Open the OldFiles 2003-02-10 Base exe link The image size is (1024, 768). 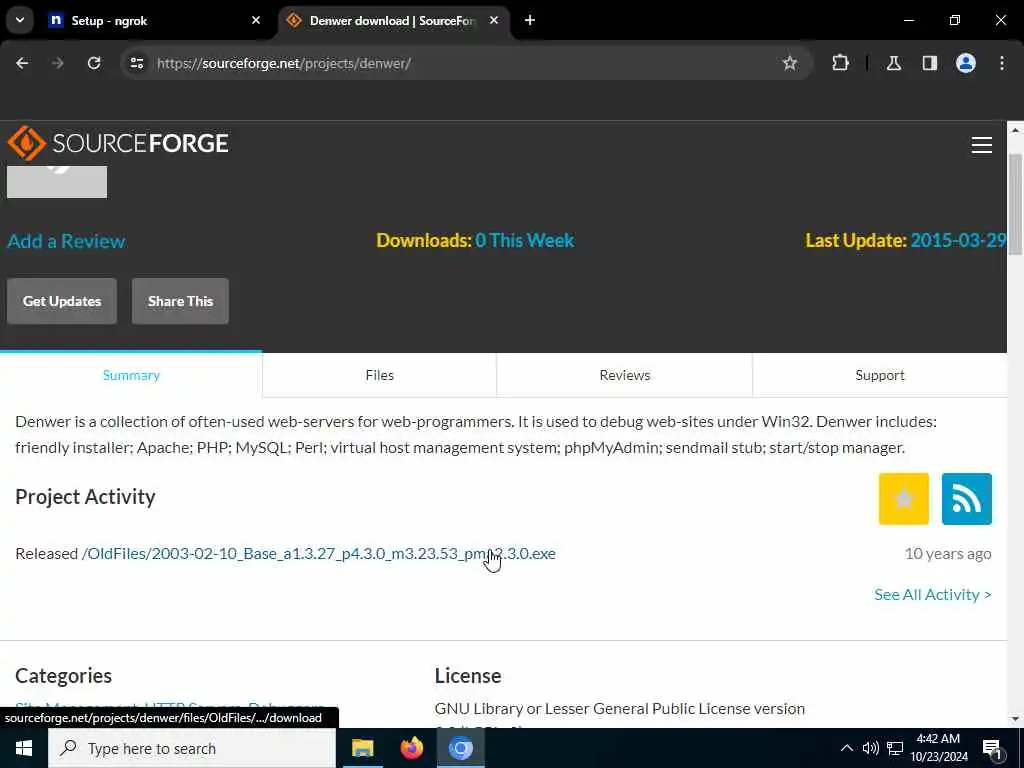tap(319, 554)
